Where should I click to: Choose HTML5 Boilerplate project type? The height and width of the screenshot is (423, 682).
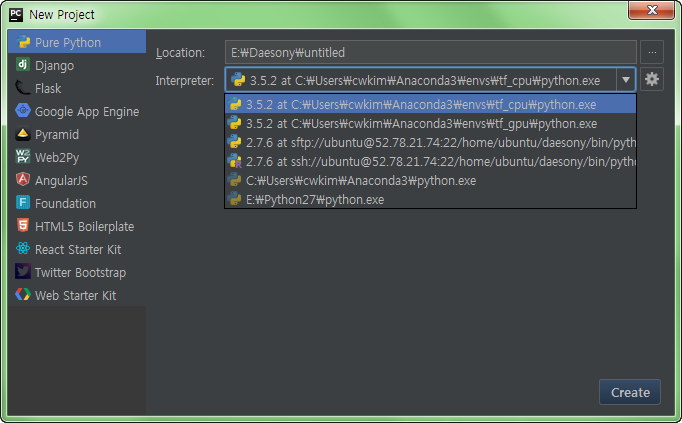click(x=77, y=226)
